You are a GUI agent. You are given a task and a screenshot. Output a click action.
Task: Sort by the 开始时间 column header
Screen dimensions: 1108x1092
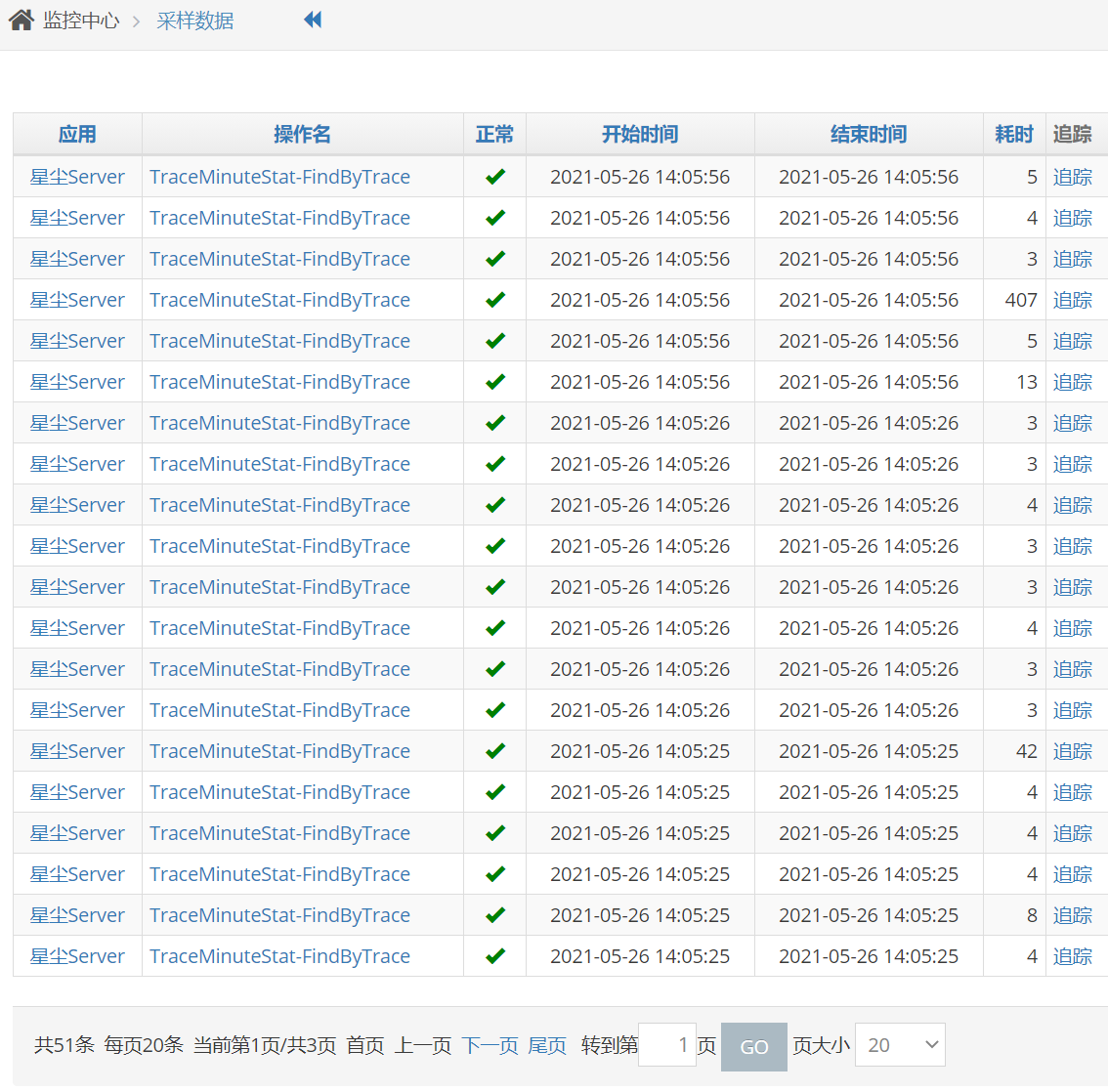640,134
